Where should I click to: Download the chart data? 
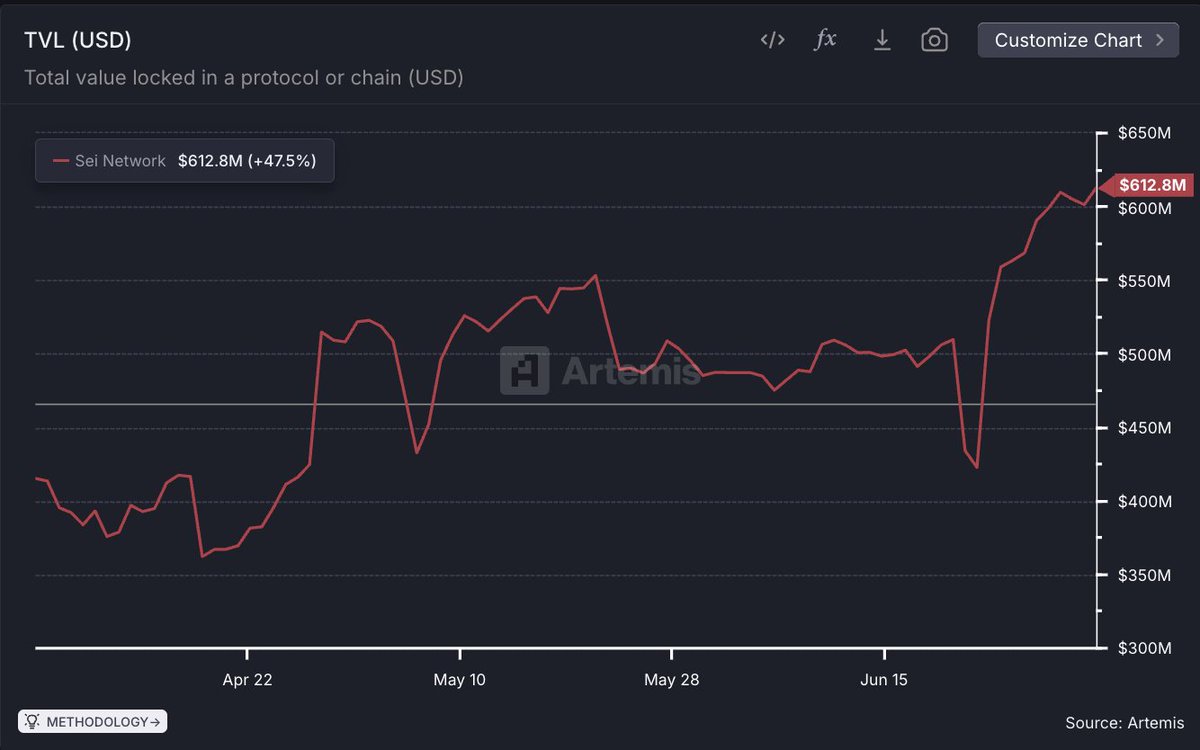(x=882, y=40)
